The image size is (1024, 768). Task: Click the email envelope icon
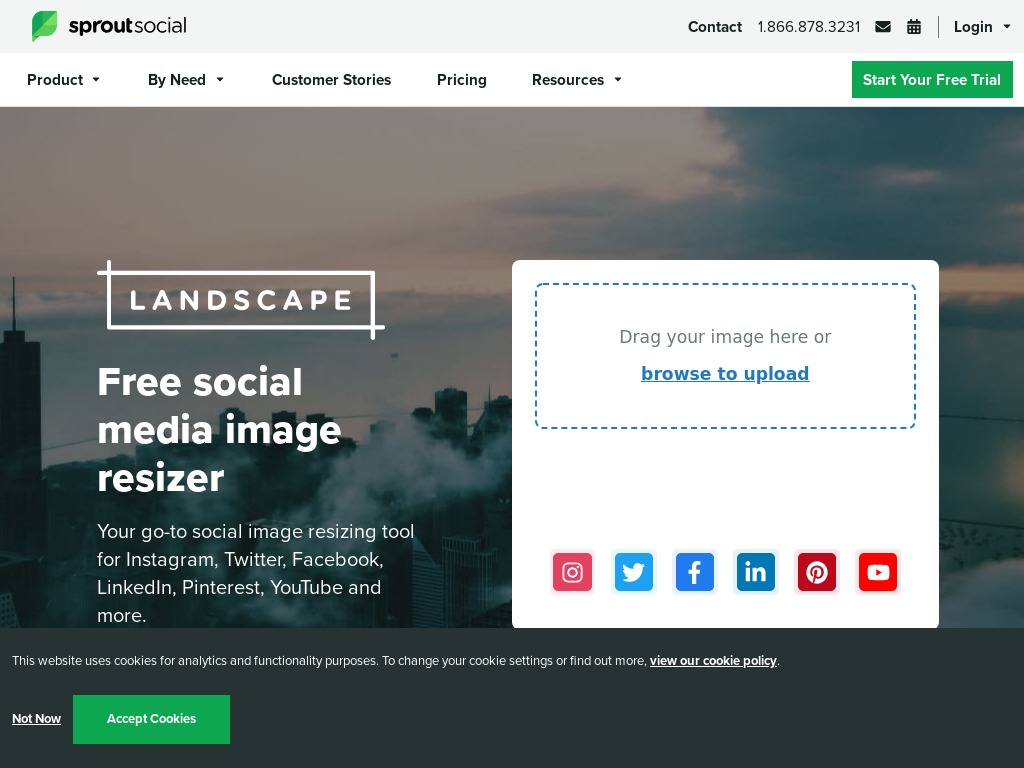tap(883, 27)
